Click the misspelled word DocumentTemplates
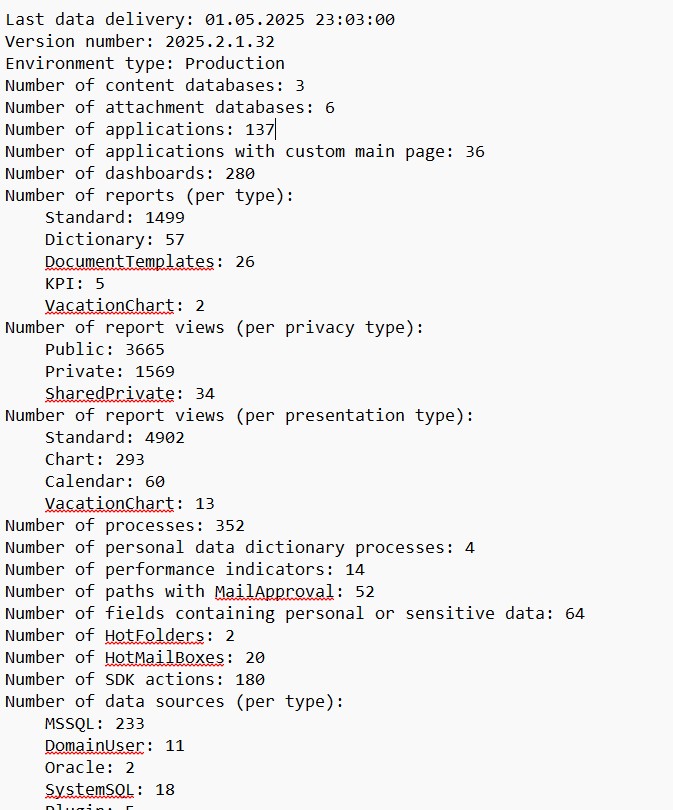This screenshot has width=673, height=810. coord(129,261)
